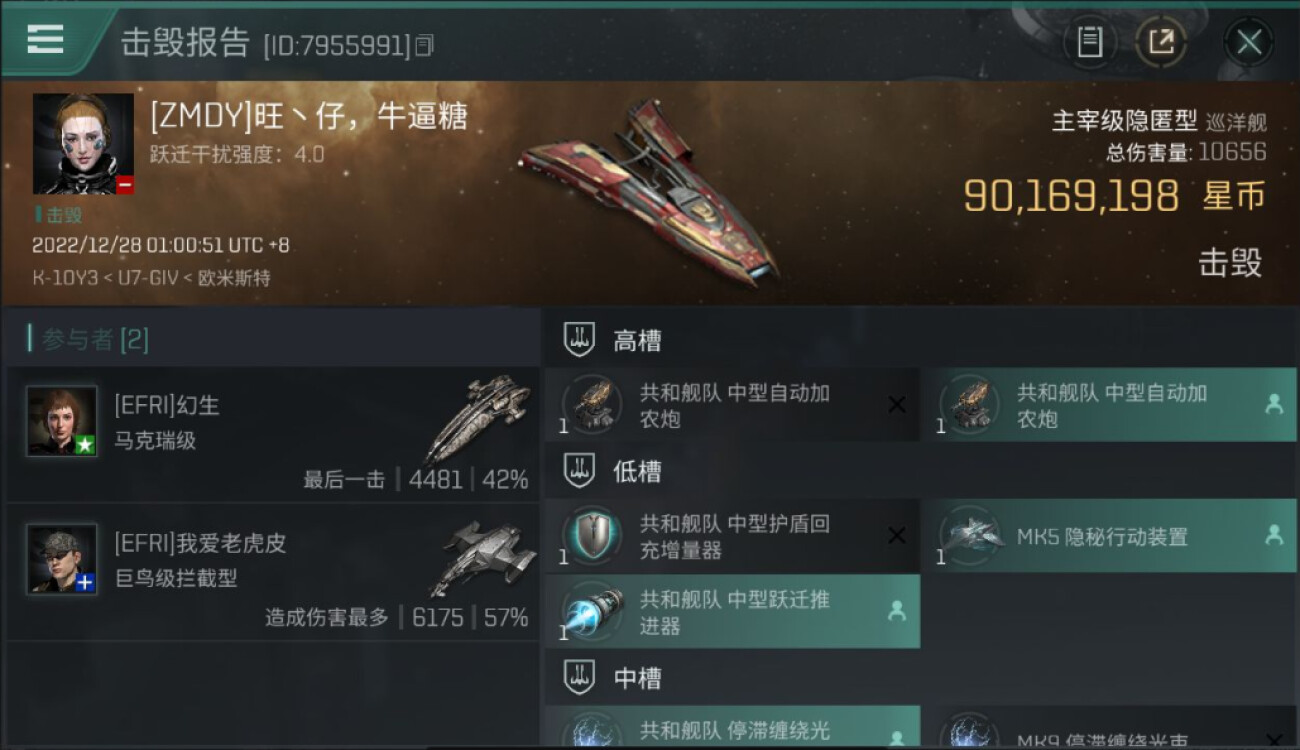Open the hamburger menu at top left
The height and width of the screenshot is (750, 1300).
[x=45, y=38]
